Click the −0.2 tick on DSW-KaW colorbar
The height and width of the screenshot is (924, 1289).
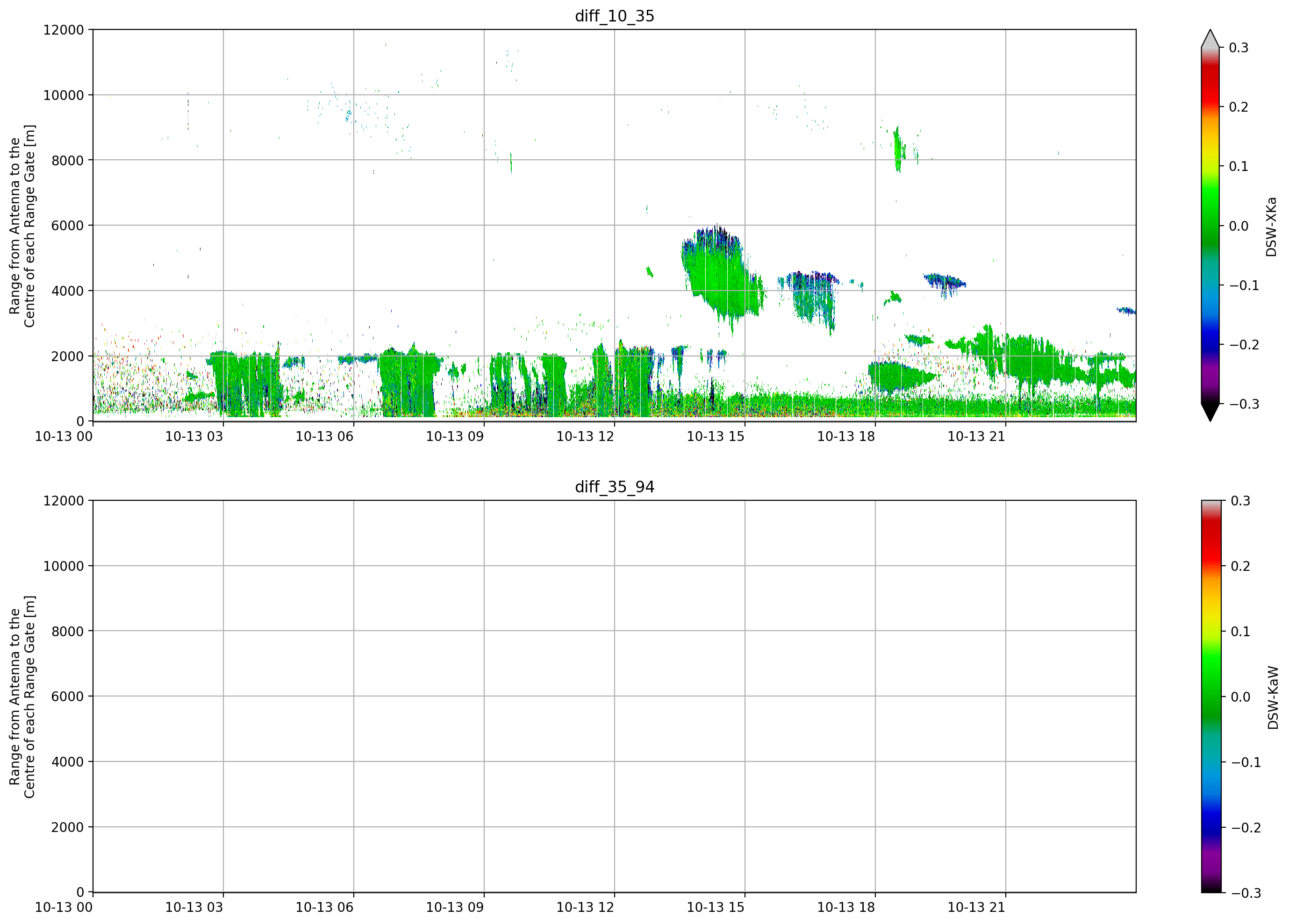[x=1246, y=827]
